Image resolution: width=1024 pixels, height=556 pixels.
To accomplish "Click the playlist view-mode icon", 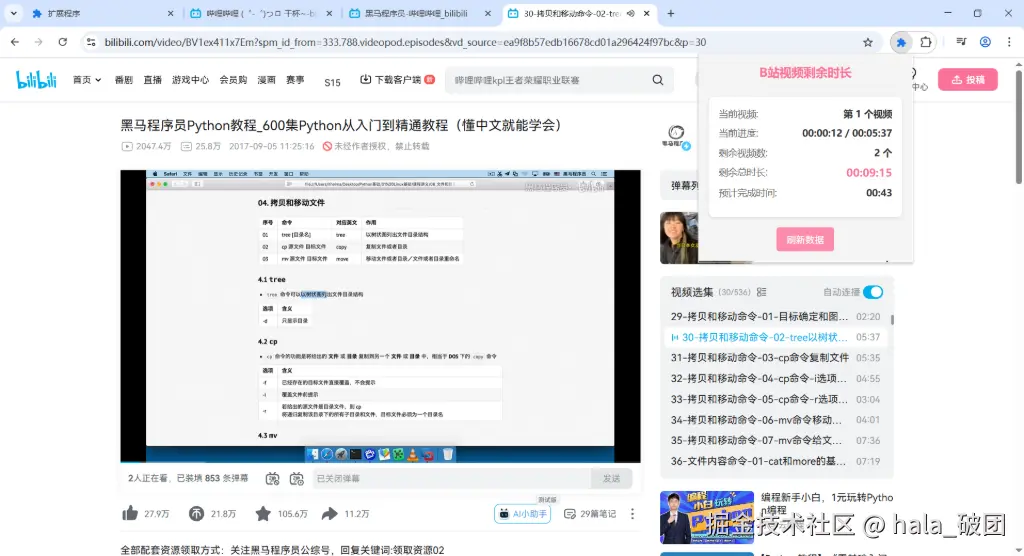I will [x=761, y=292].
